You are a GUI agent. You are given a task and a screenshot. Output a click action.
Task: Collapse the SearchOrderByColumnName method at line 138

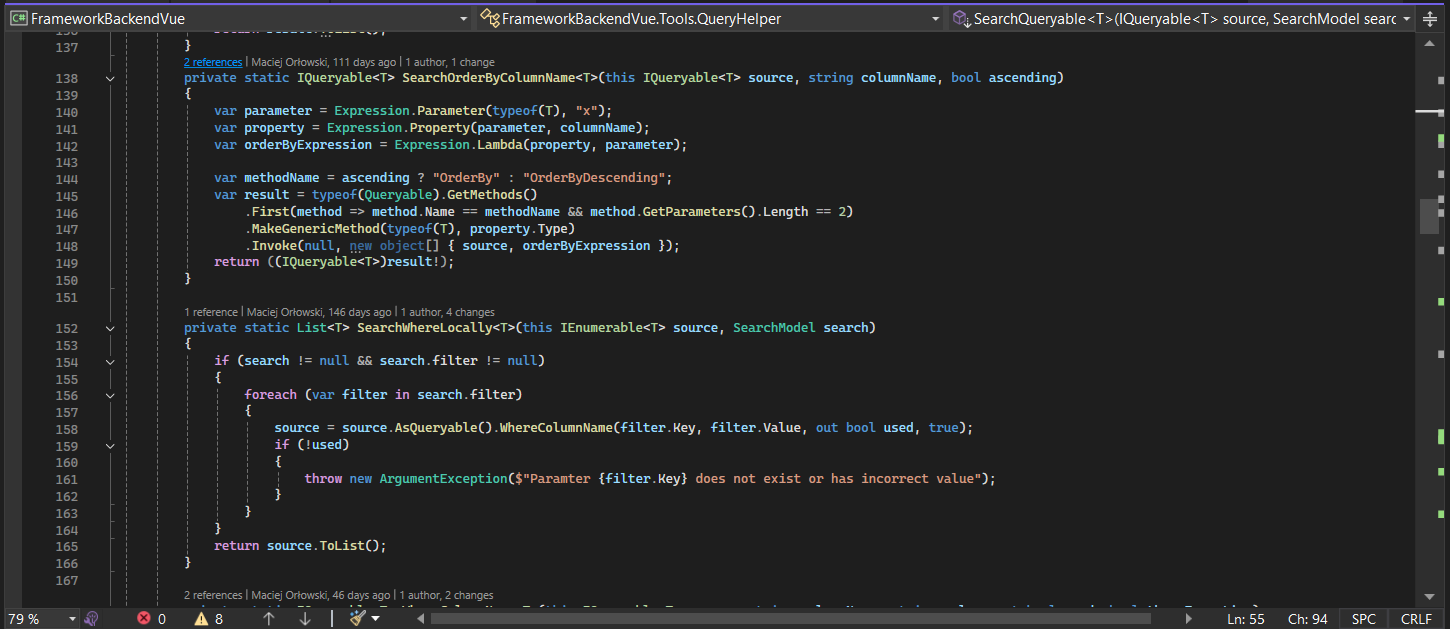(x=110, y=78)
